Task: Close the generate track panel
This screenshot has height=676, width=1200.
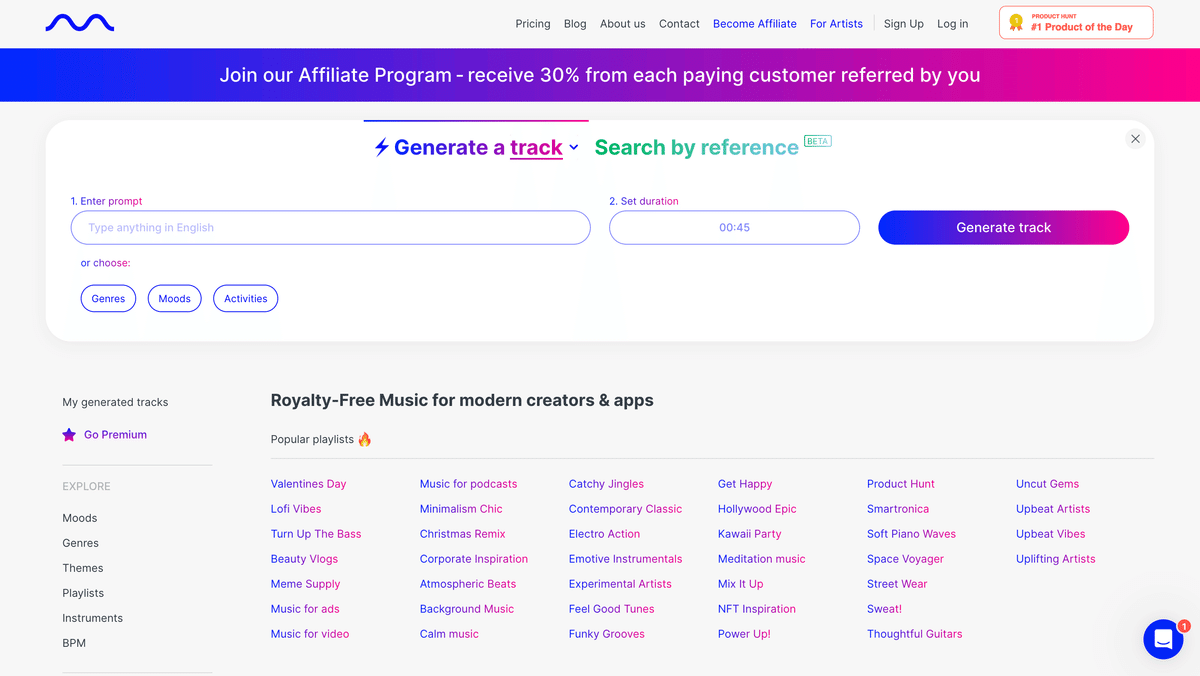Action: point(1135,139)
